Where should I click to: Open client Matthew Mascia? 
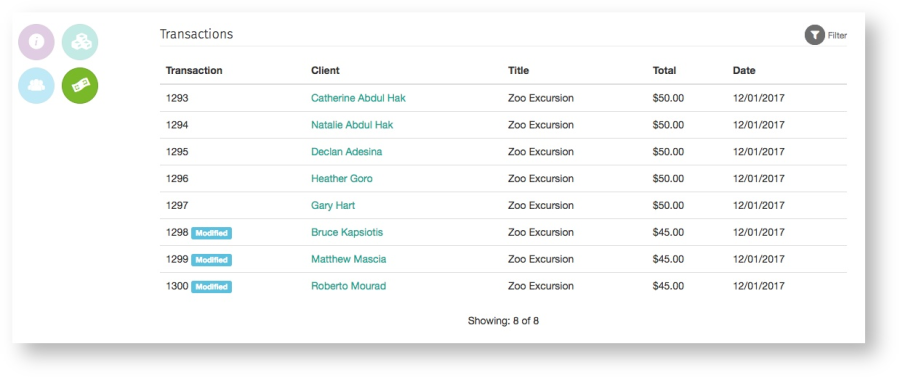click(x=348, y=259)
